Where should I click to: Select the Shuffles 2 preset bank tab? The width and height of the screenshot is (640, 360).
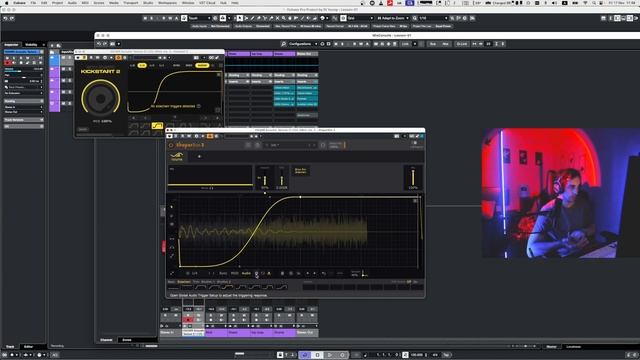[x=224, y=282]
